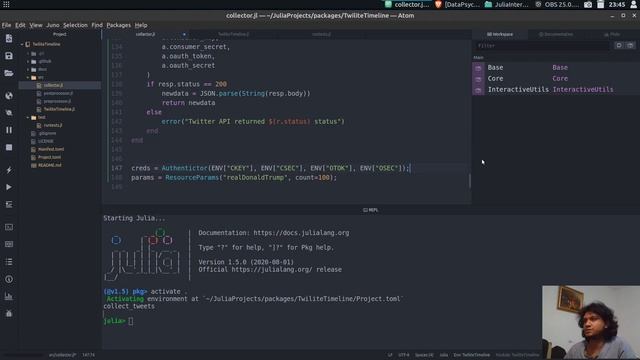The height and width of the screenshot is (360, 640).
Task: Open LICENSE in file tree
Action: 45,141
